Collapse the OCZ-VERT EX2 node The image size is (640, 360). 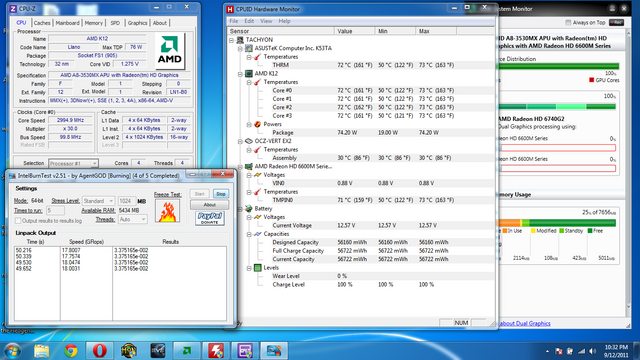pos(240,141)
